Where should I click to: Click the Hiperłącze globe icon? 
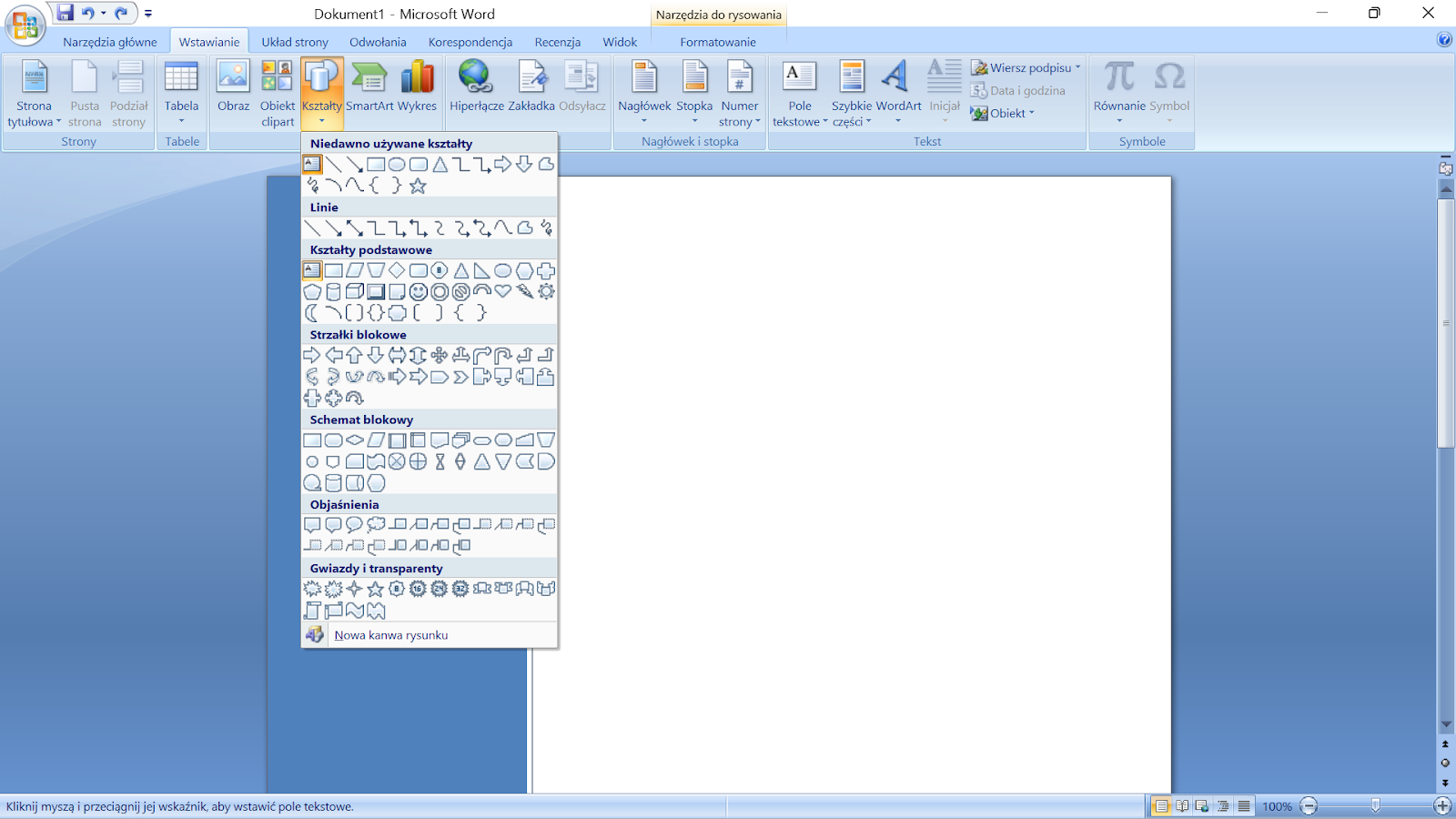pyautogui.click(x=475, y=78)
